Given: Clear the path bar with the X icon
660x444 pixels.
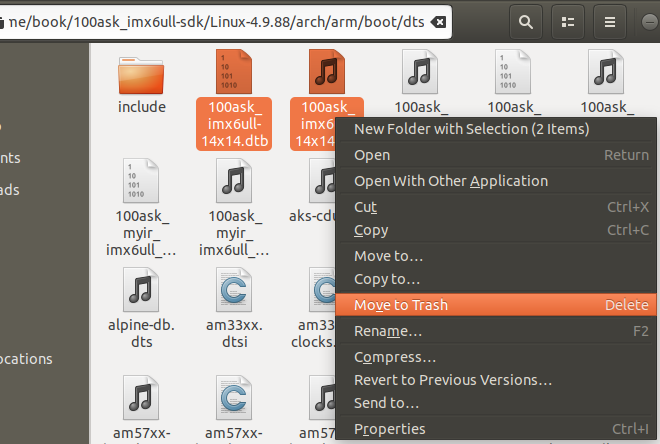Looking at the screenshot, I should (x=439, y=22).
